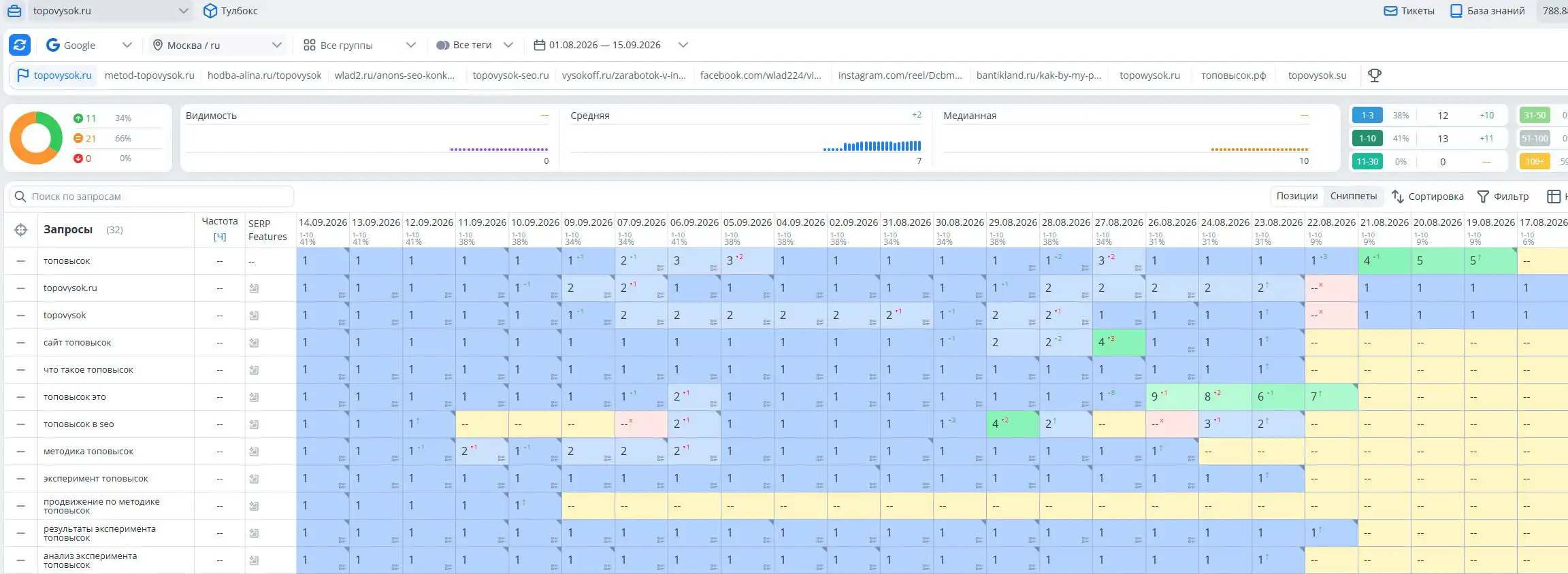This screenshot has width=1568, height=574.
Task: Click the Запросы column header
Action: click(x=68, y=230)
